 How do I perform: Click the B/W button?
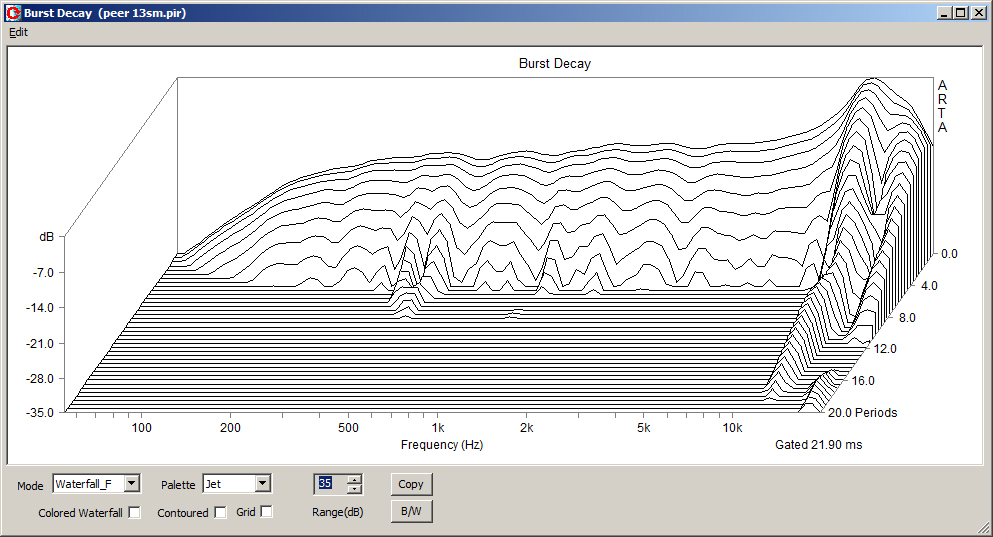411,512
